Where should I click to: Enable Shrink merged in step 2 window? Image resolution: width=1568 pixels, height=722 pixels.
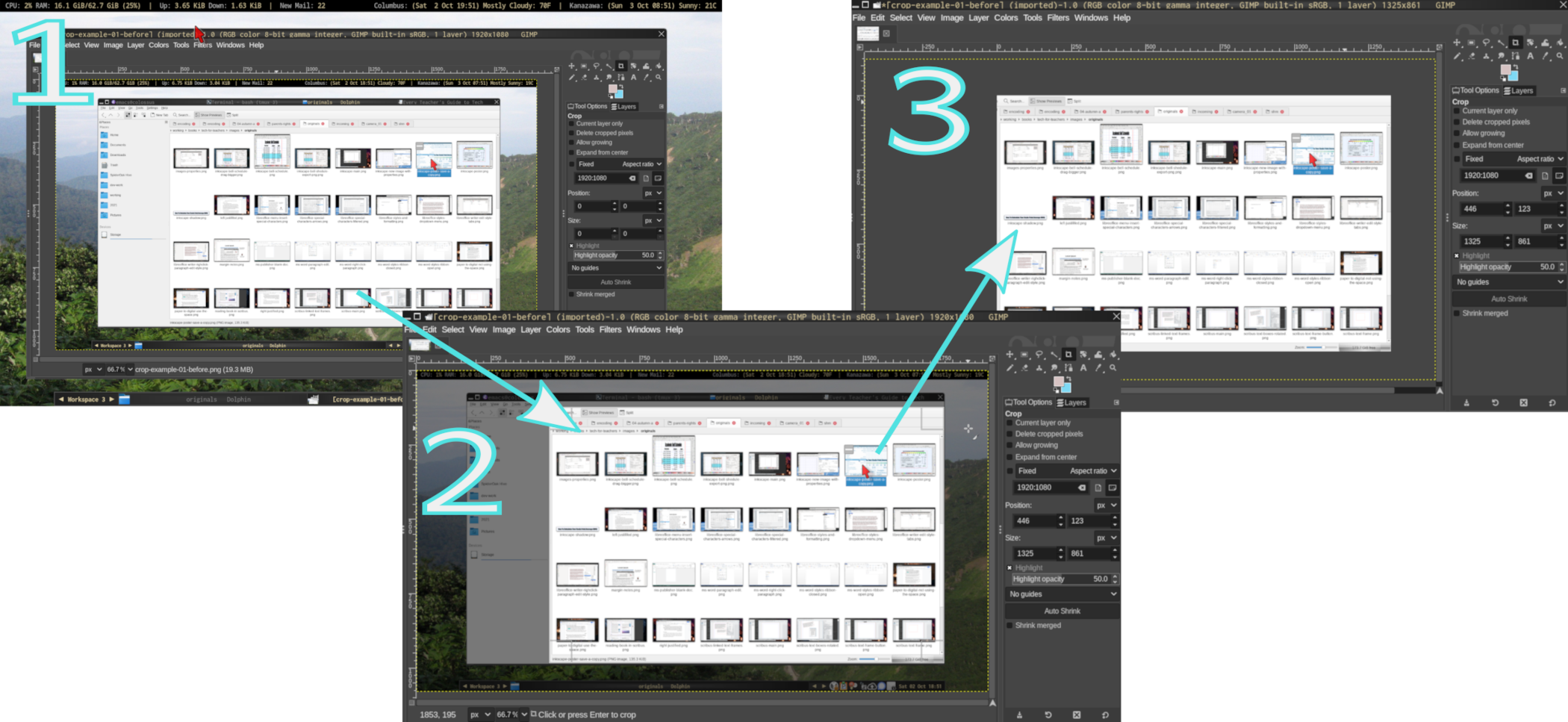pos(1009,626)
